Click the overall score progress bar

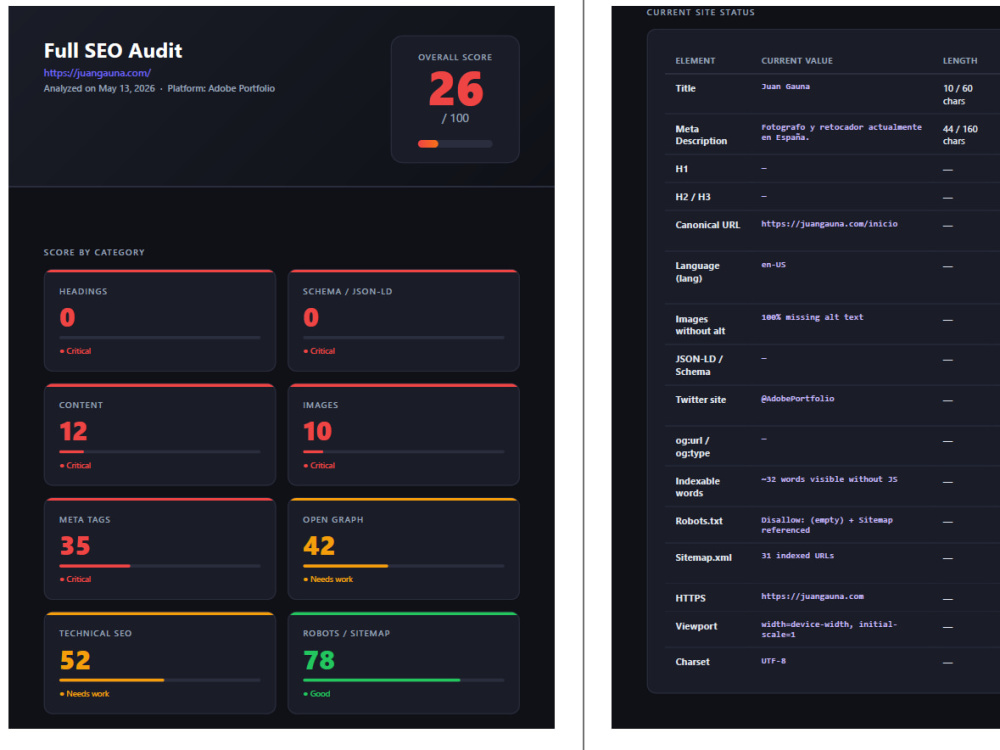click(x=455, y=143)
